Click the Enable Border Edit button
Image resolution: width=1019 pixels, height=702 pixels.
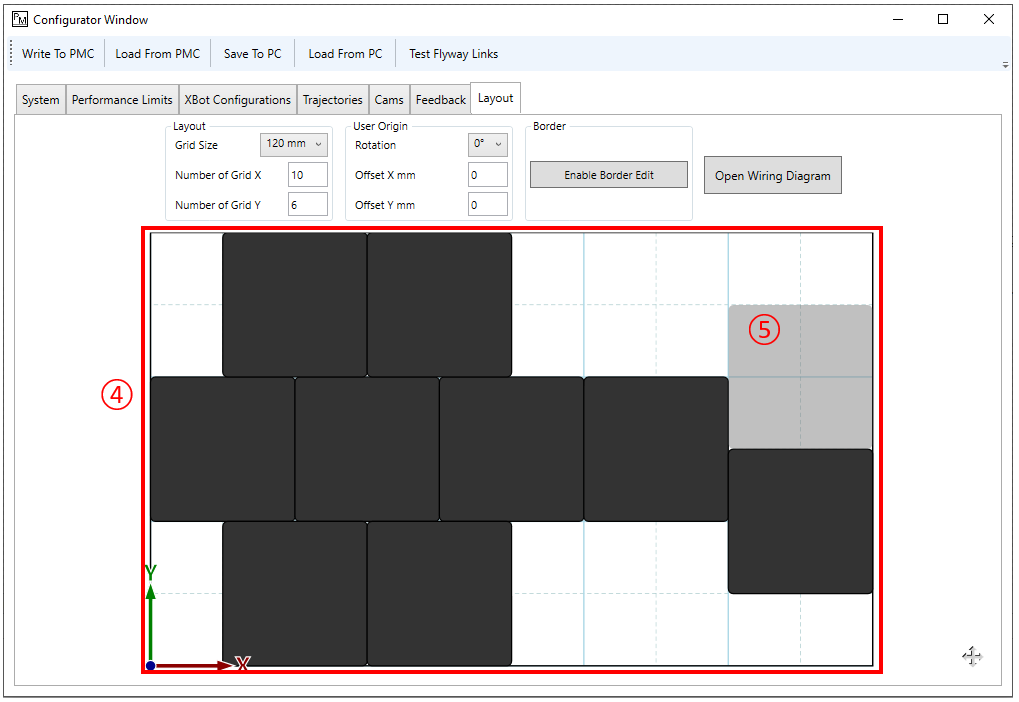pyautogui.click(x=608, y=174)
